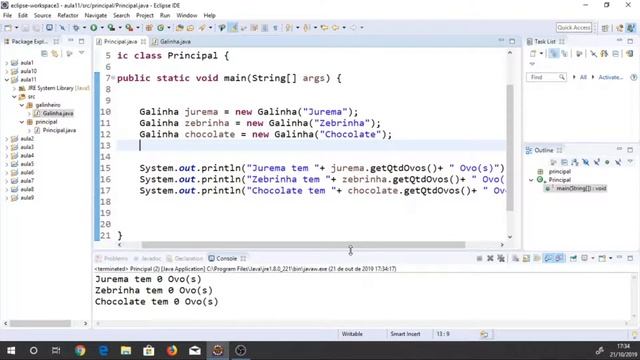Image resolution: width=640 pixels, height=360 pixels.
Task: Click the Mail envelope icon in taskbar
Action: pyautogui.click(x=195, y=350)
